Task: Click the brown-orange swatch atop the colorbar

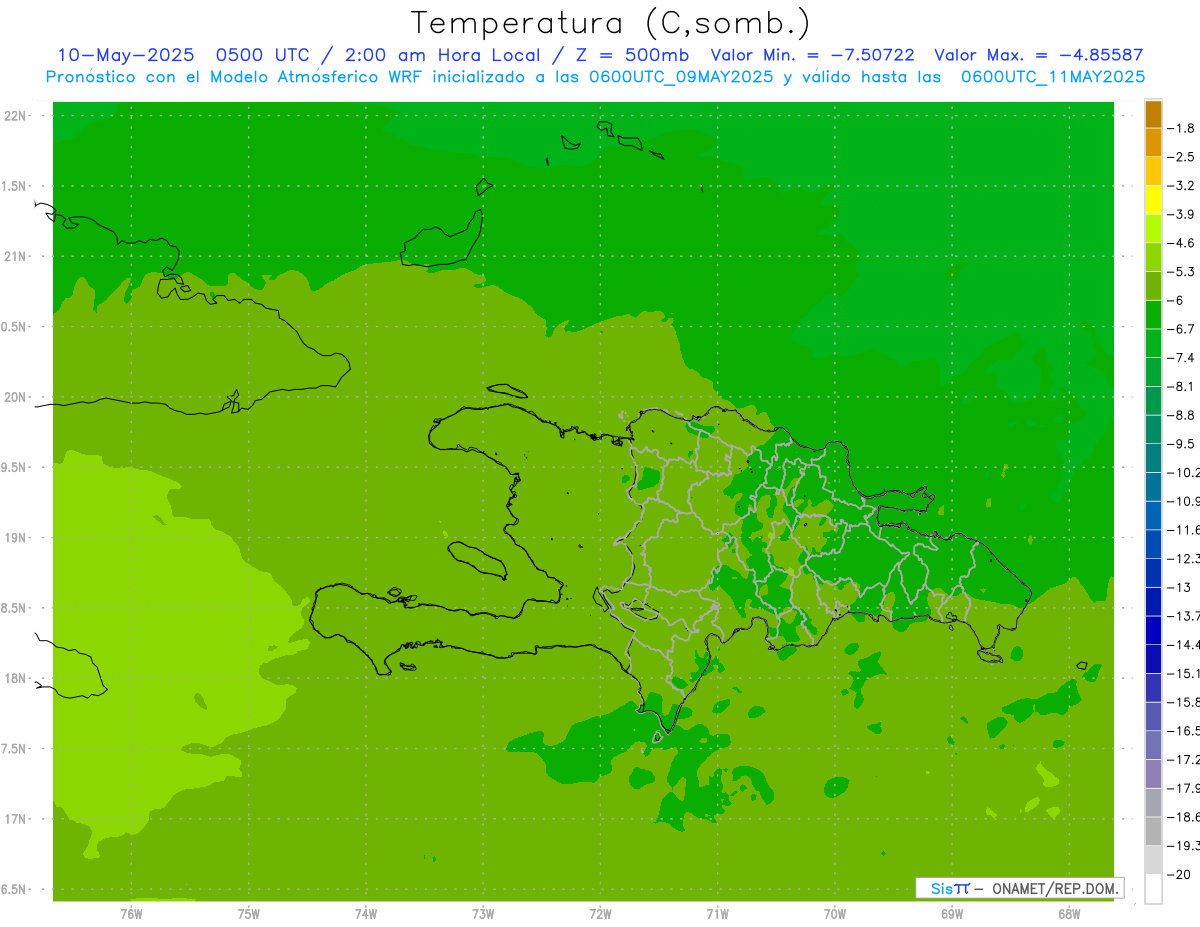Action: (1153, 114)
